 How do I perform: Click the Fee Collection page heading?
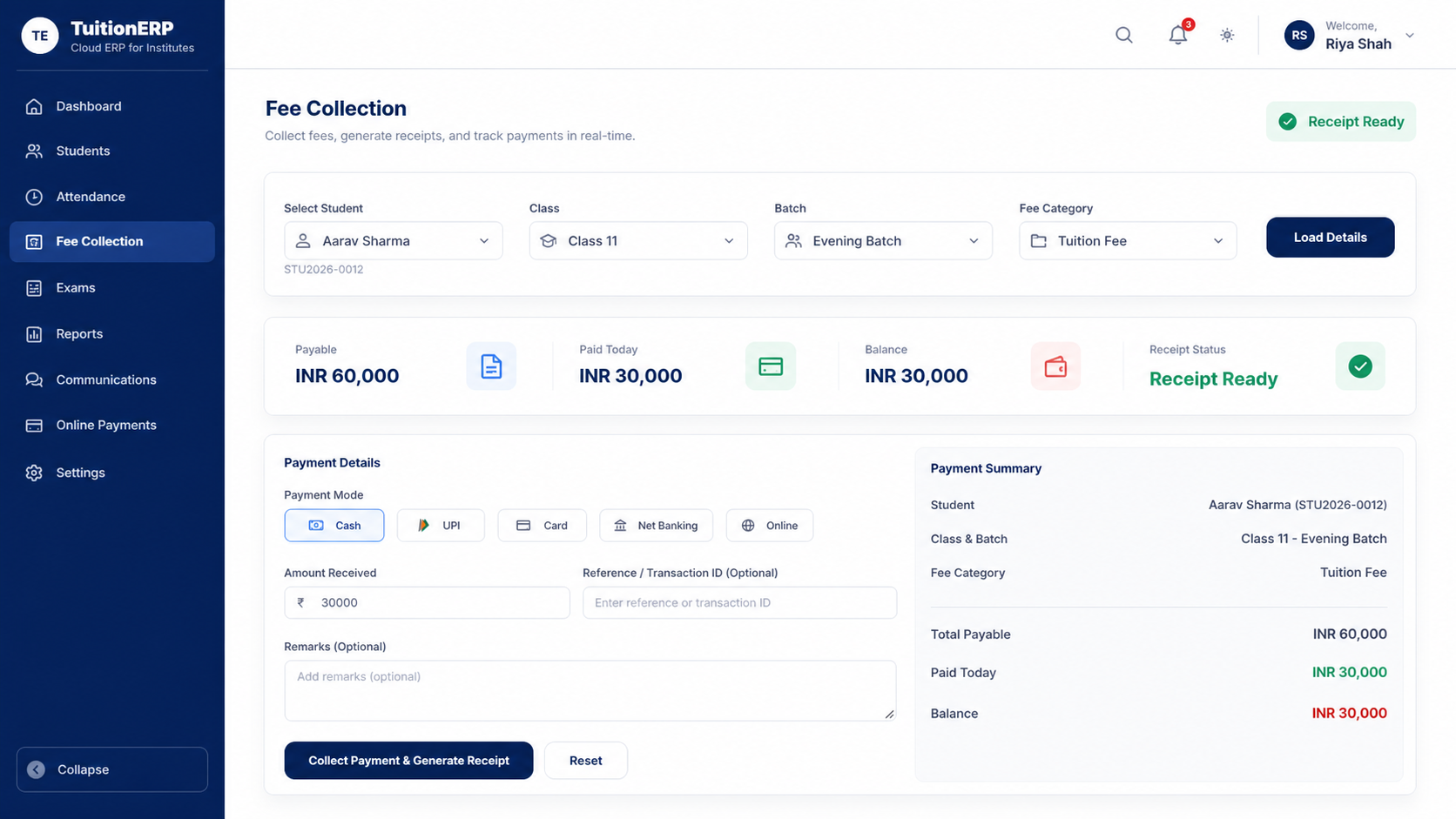coord(336,109)
